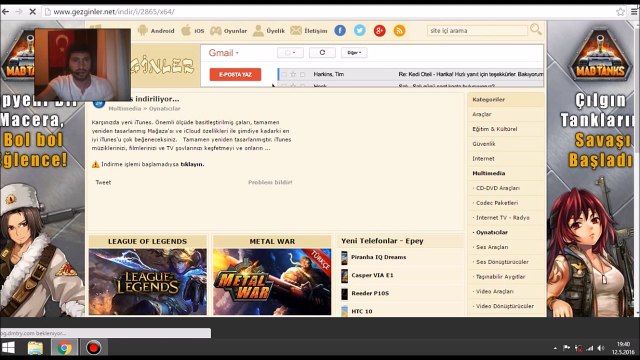
Task: Open the network signal tray icon
Action: 590,348
